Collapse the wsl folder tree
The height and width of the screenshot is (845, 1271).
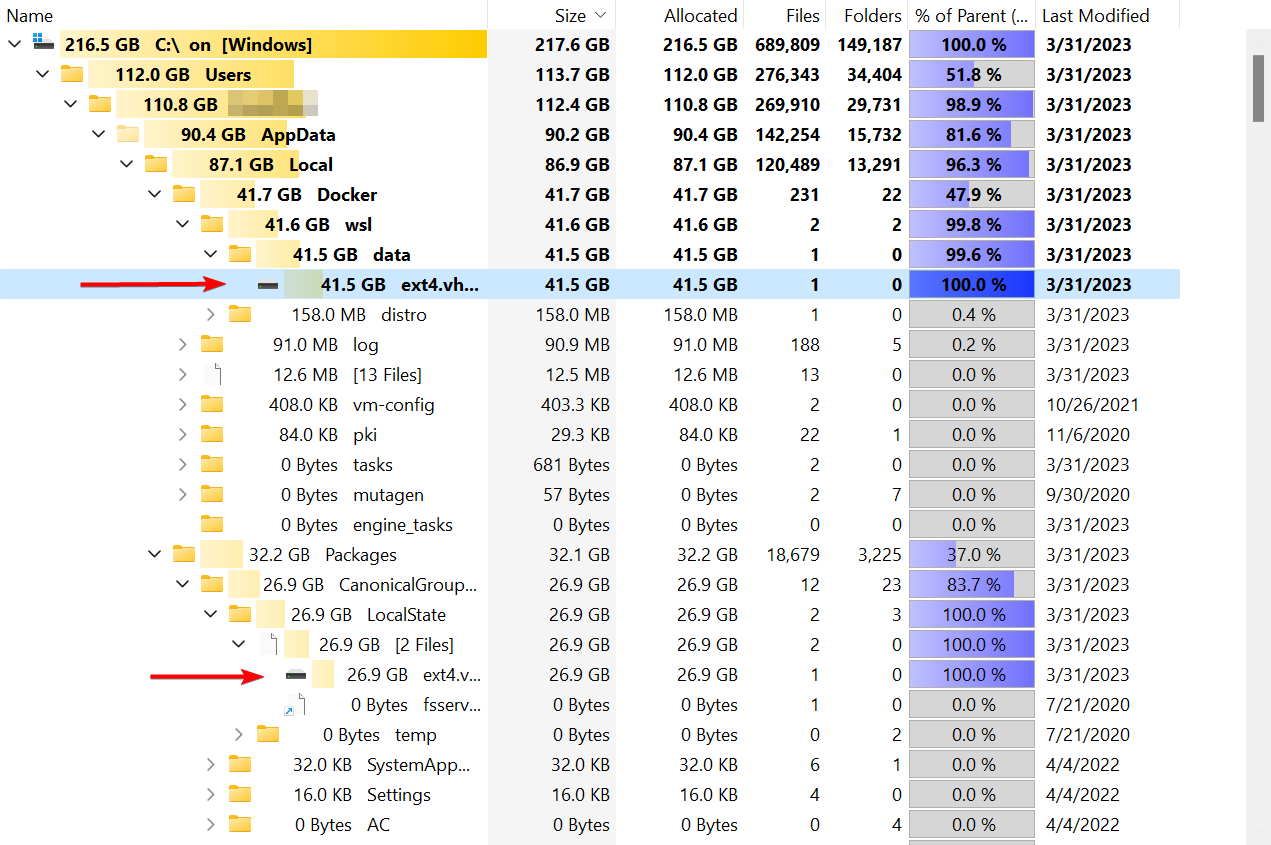[x=182, y=224]
